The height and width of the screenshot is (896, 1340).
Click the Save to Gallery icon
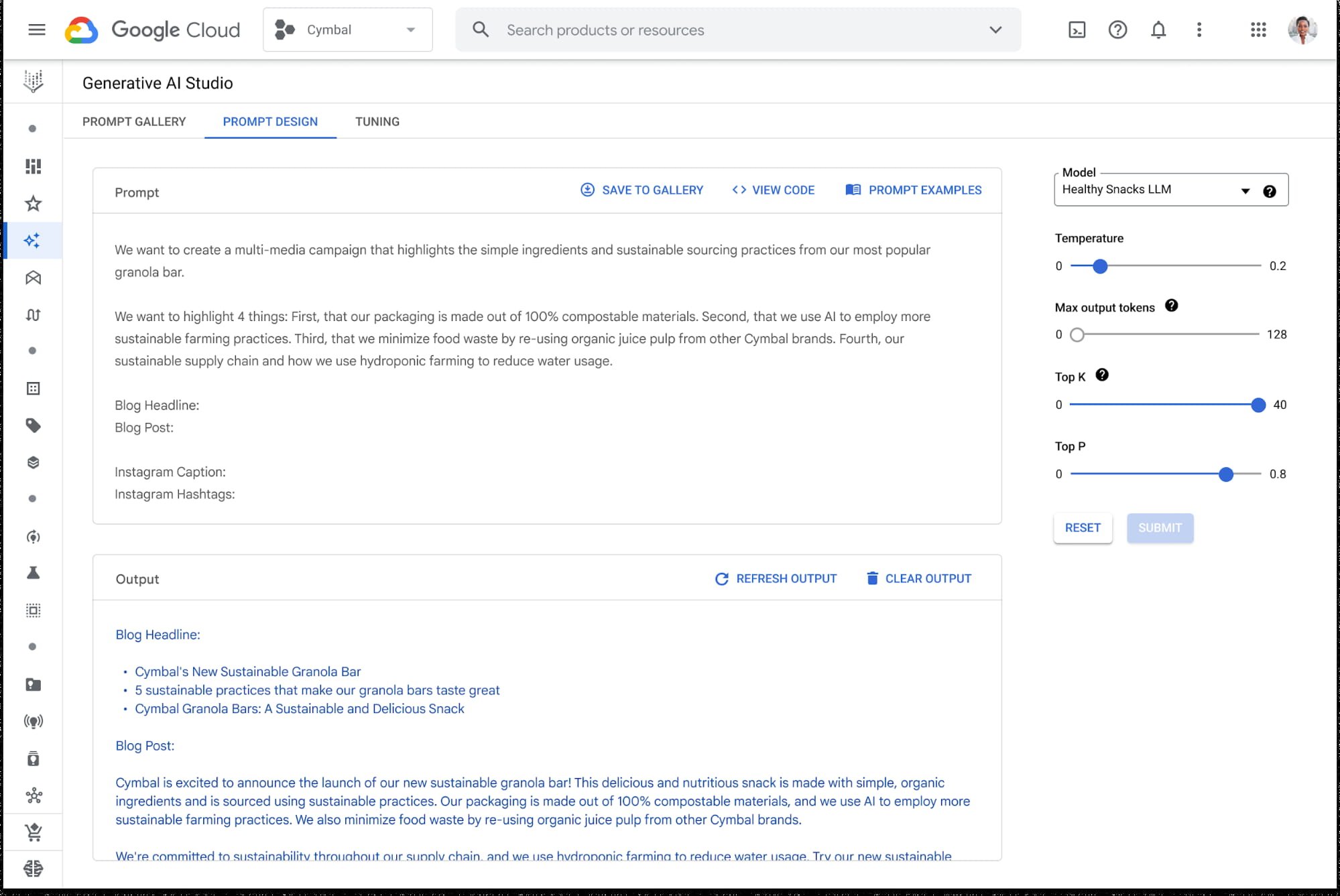click(587, 190)
